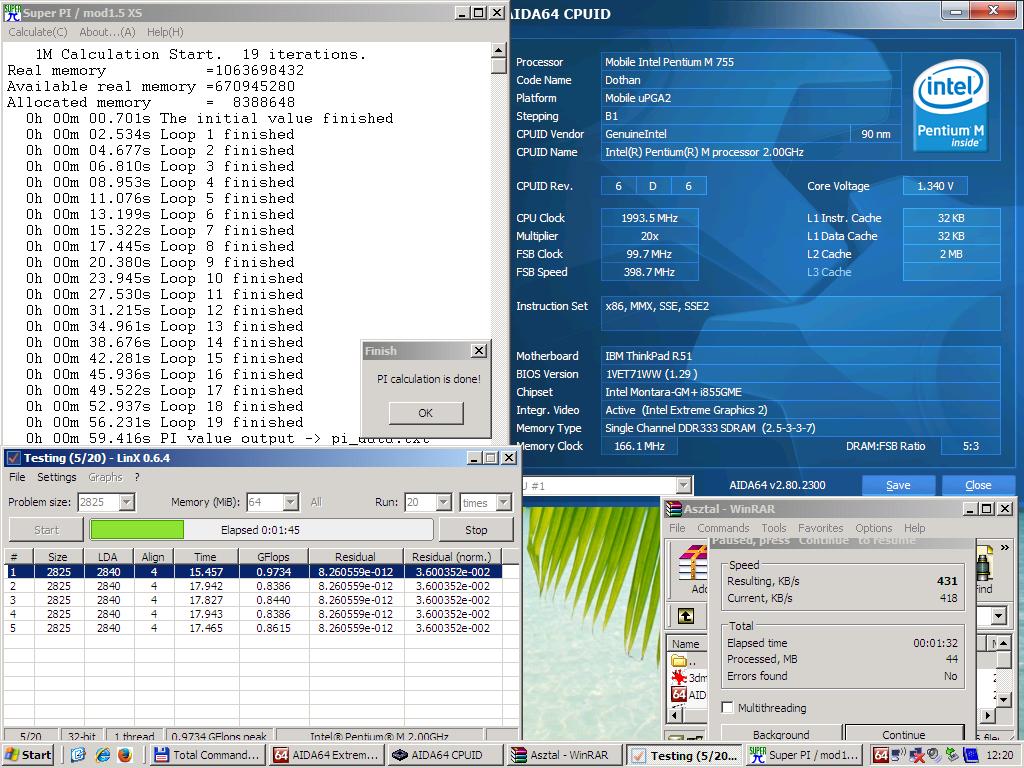Select LinX result row 1

point(254,572)
